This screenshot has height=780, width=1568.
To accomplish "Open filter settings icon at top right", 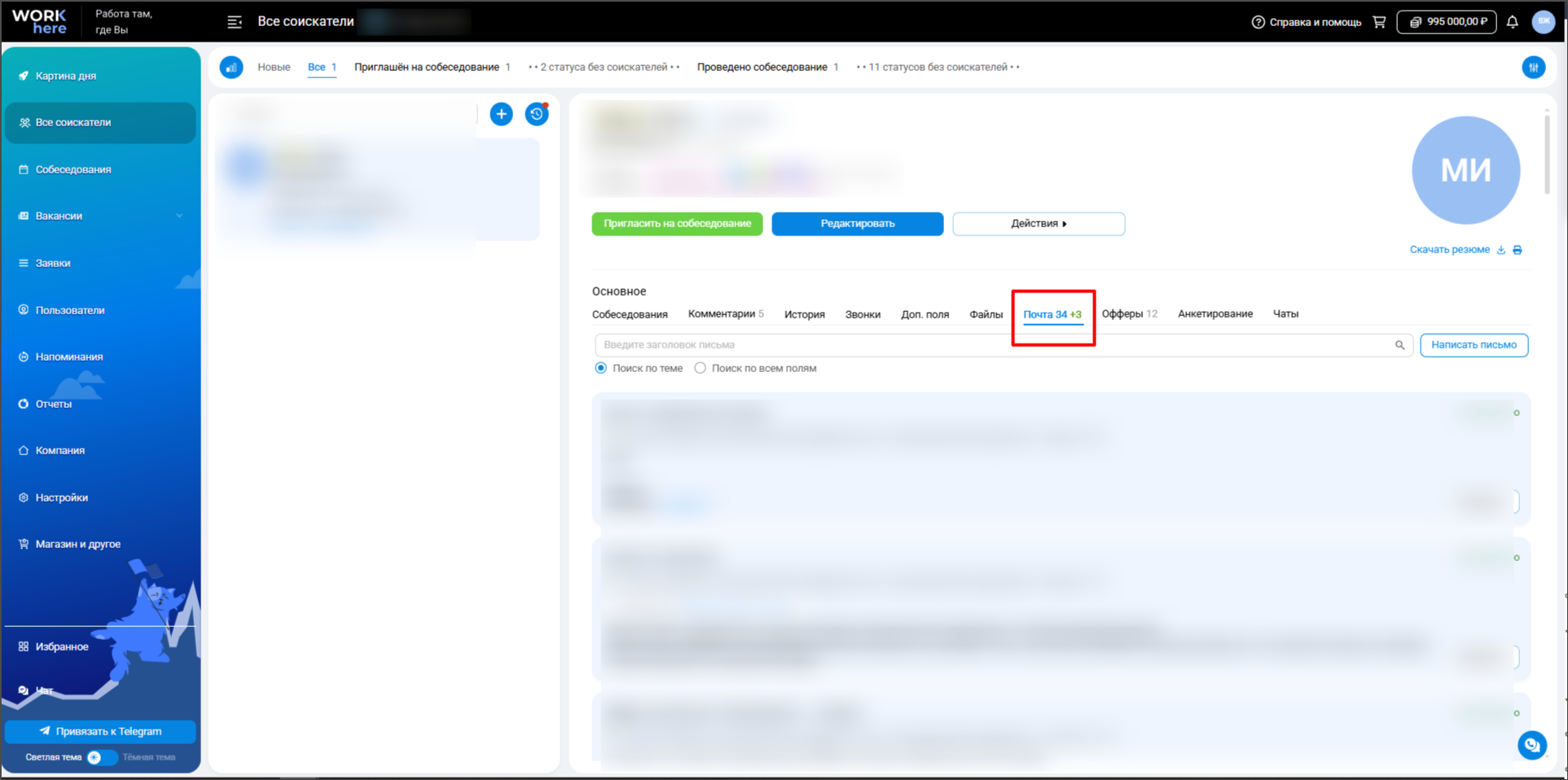I will click(x=1534, y=68).
